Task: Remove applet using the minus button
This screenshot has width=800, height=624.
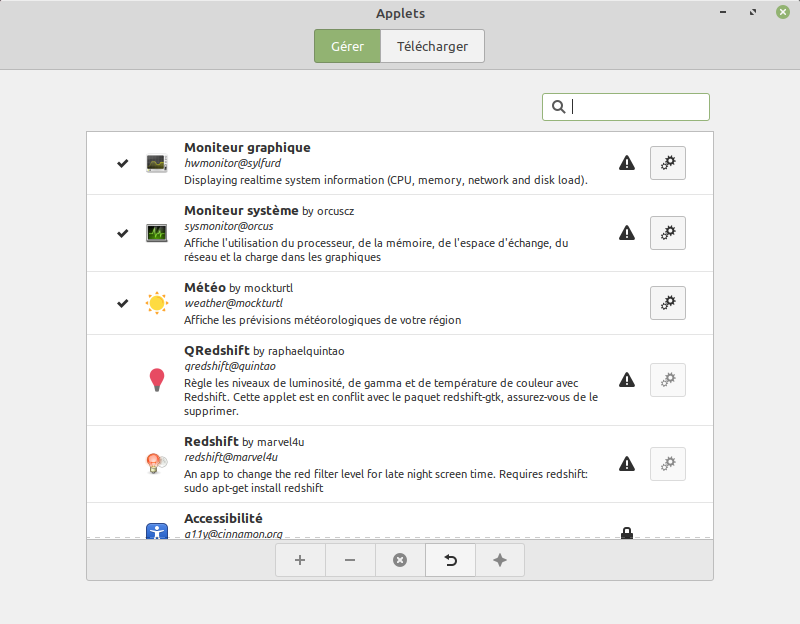Action: pyautogui.click(x=350, y=560)
